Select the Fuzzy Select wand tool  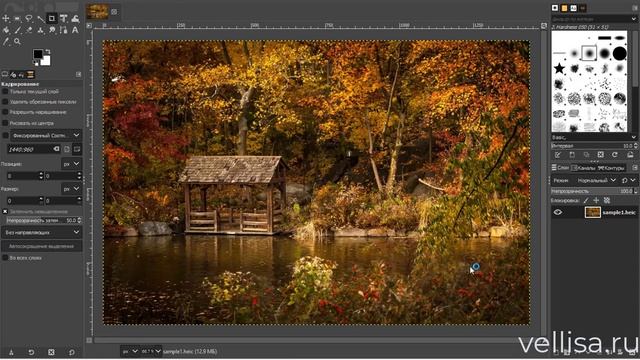click(x=40, y=18)
